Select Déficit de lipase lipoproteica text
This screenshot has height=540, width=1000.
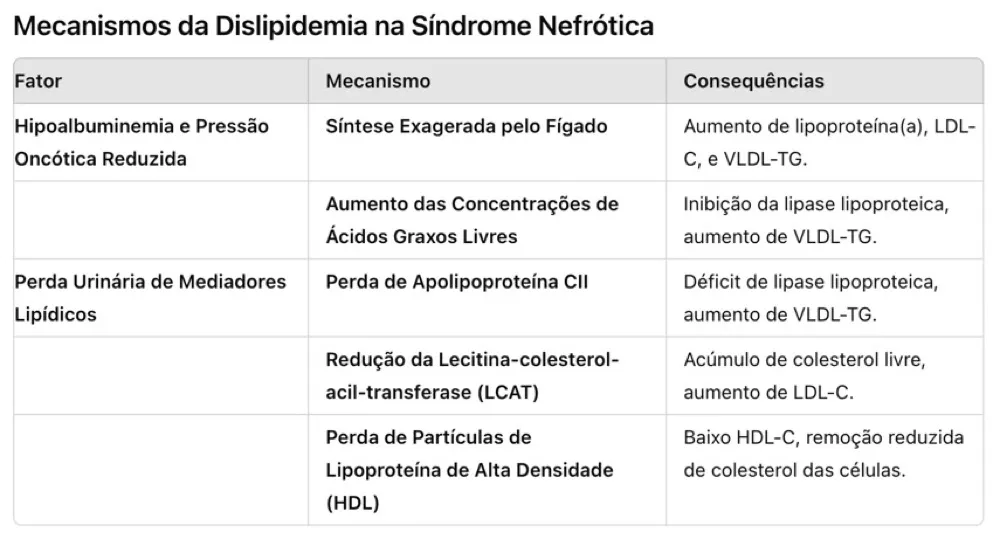(810, 297)
